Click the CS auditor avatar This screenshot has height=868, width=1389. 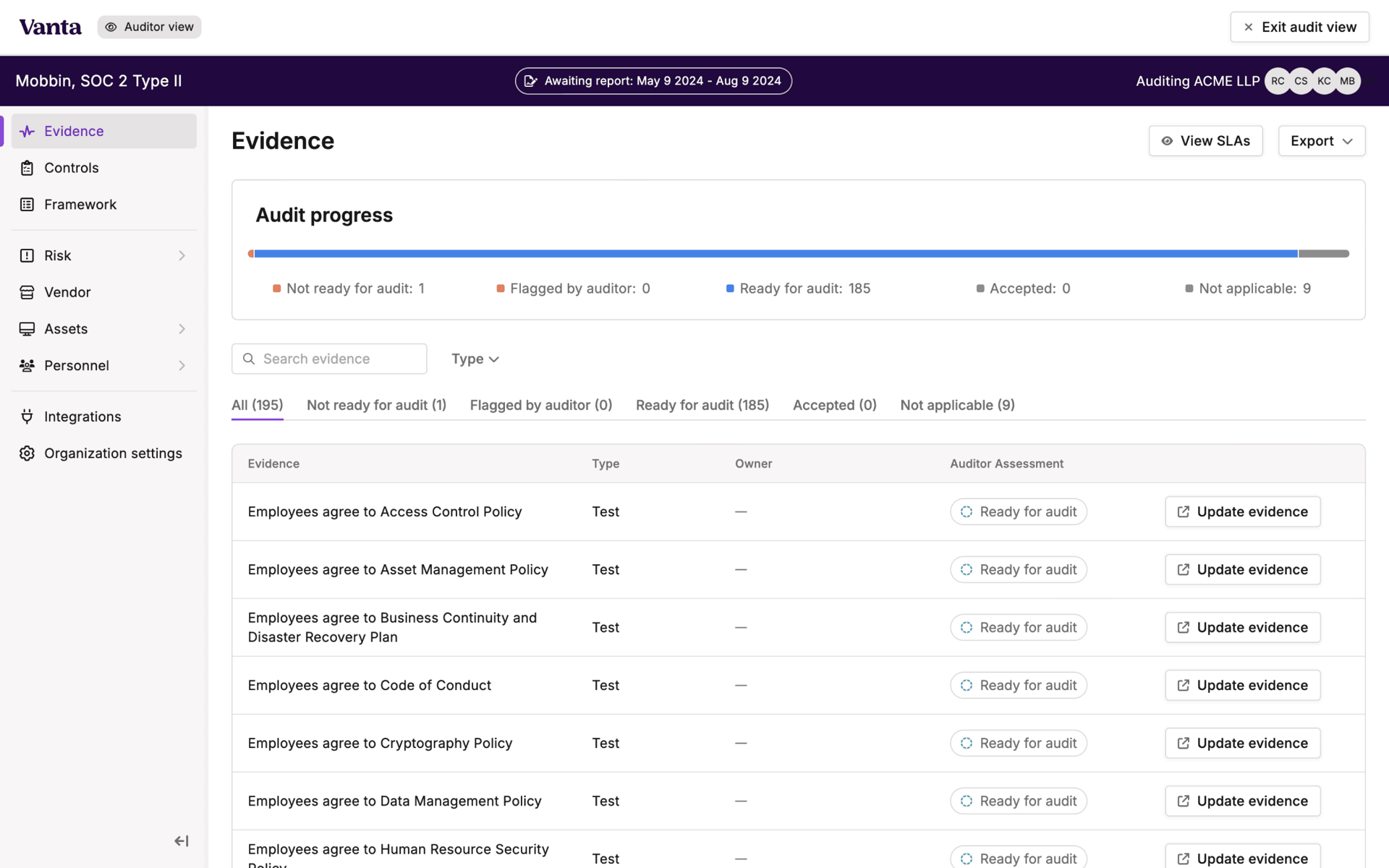[x=1301, y=81]
